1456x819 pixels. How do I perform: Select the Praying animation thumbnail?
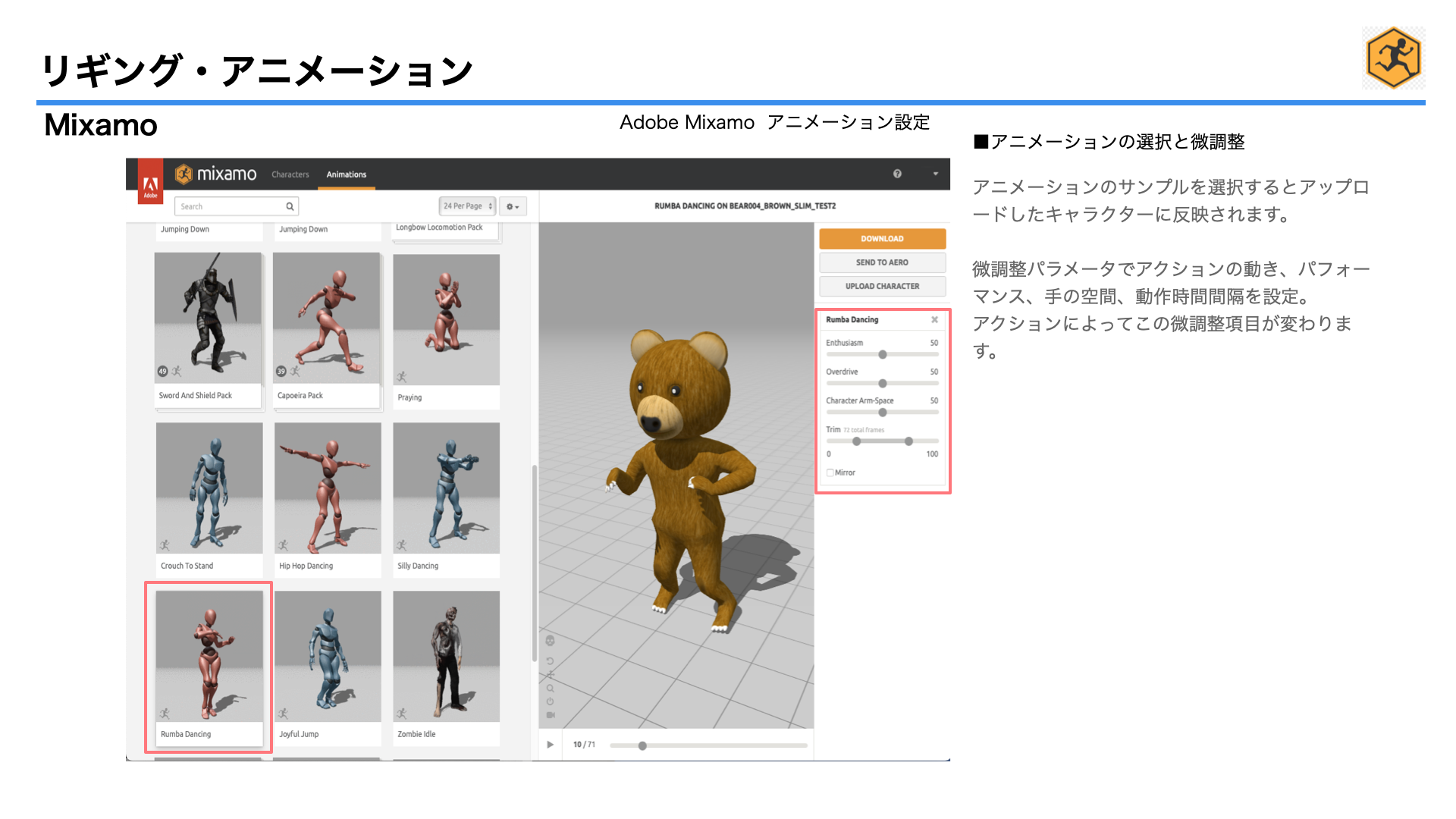tap(446, 320)
